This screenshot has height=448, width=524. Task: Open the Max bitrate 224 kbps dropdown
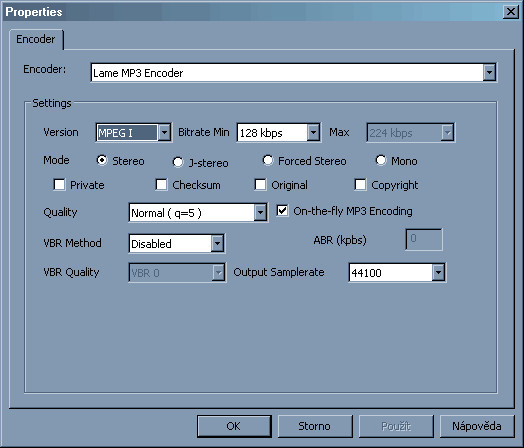pos(447,133)
